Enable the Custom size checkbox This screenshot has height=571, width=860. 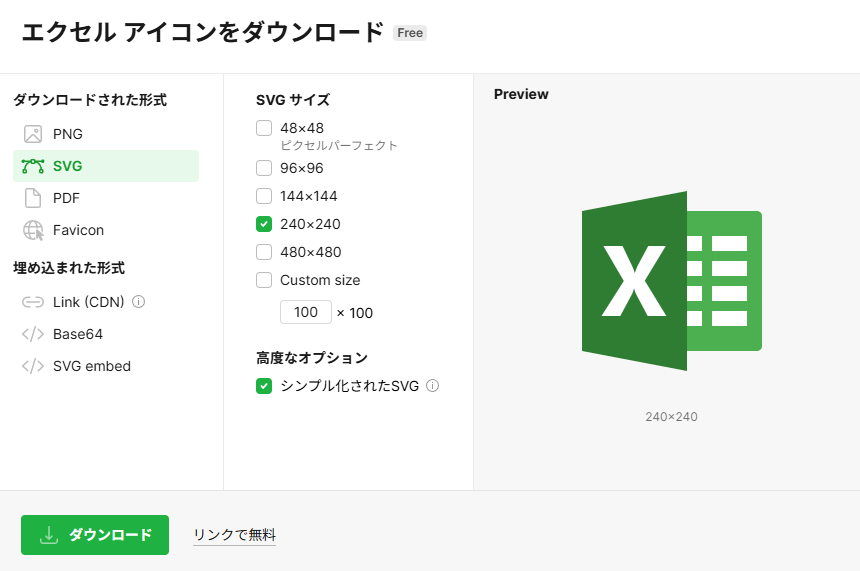tap(264, 280)
